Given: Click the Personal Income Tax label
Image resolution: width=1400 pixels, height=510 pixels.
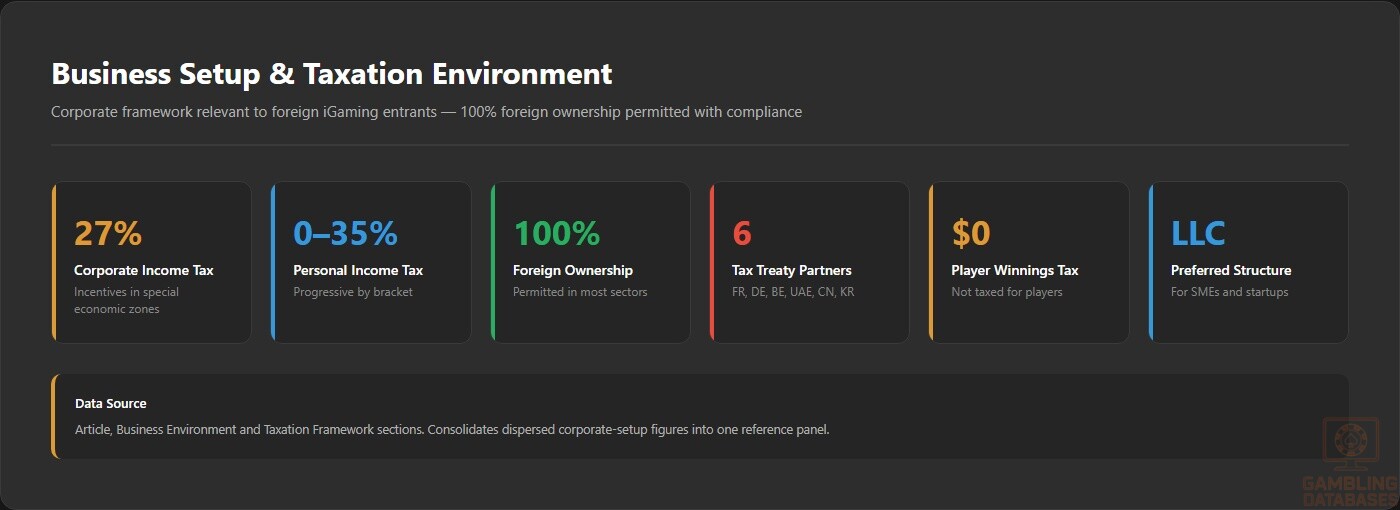Looking at the screenshot, I should [358, 270].
